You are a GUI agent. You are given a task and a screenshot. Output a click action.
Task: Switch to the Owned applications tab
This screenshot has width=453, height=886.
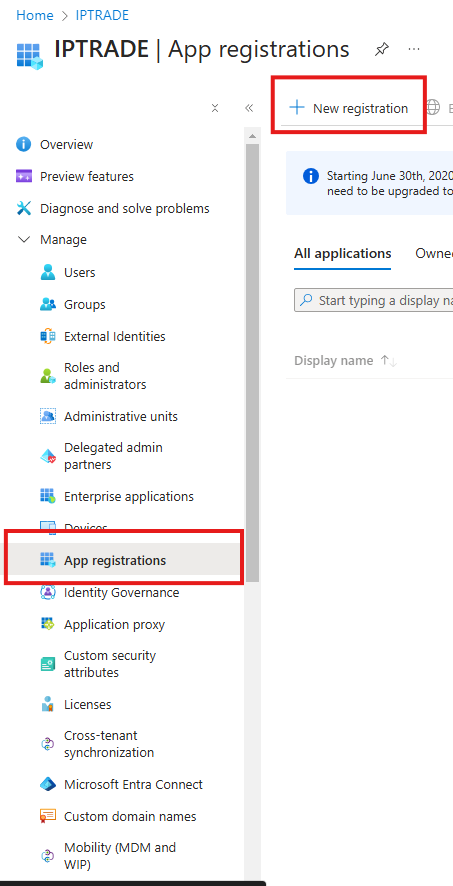coord(434,253)
